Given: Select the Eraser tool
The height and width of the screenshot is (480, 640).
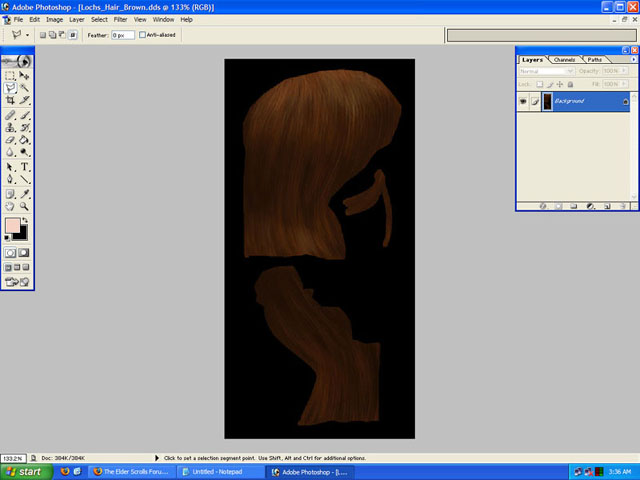Looking at the screenshot, I should pos(10,140).
